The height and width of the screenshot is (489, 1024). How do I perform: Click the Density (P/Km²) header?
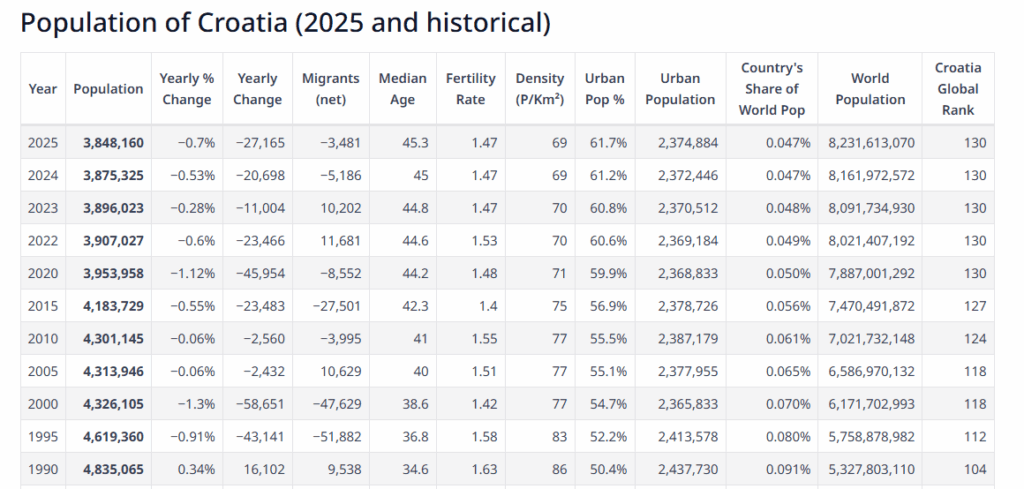[x=540, y=89]
